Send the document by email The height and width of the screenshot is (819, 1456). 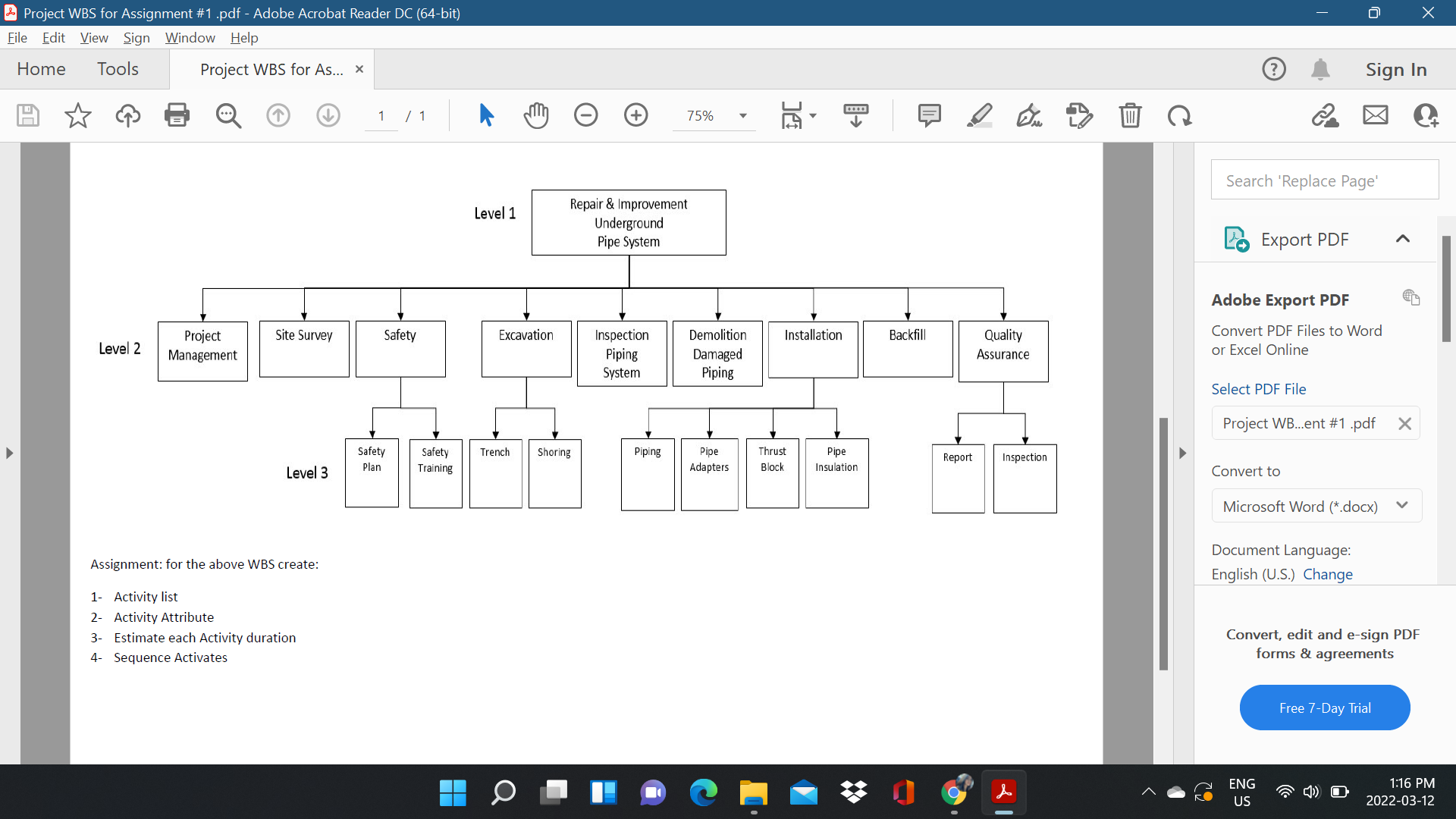click(1375, 115)
